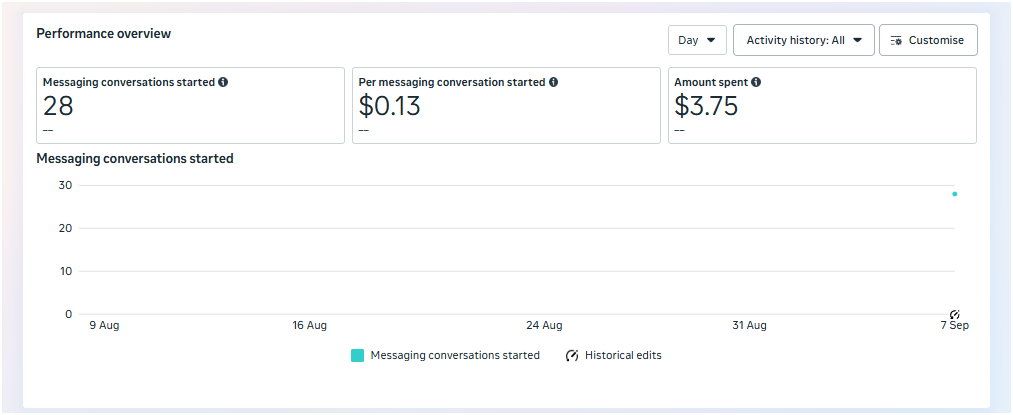Open the Customise columns button
1013x415 pixels.
927,40
